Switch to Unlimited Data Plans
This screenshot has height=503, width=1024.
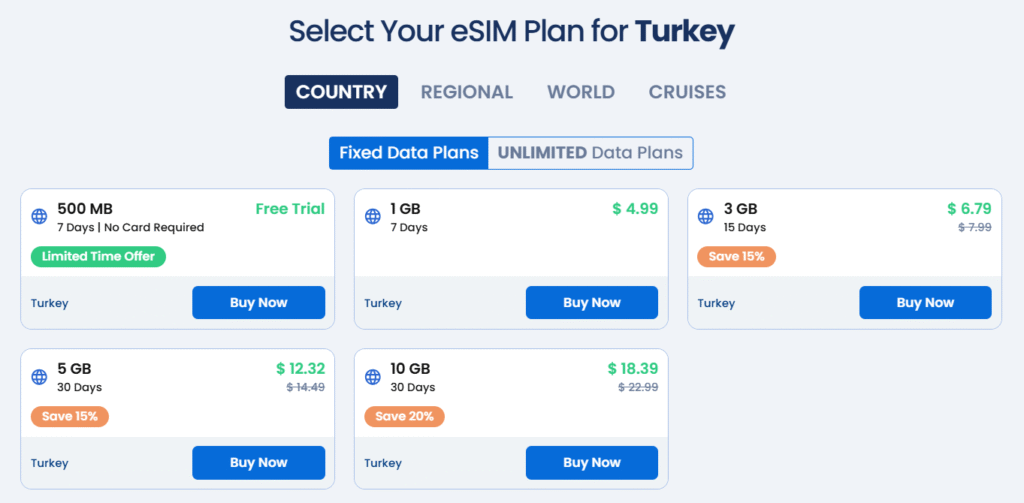(590, 153)
